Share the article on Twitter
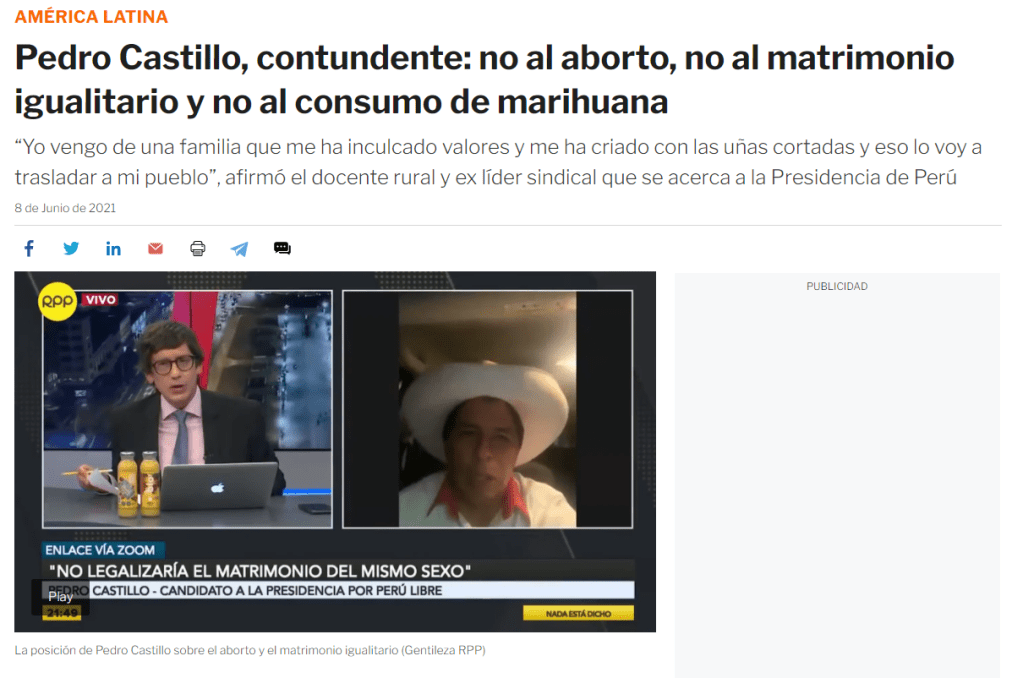 [71, 248]
